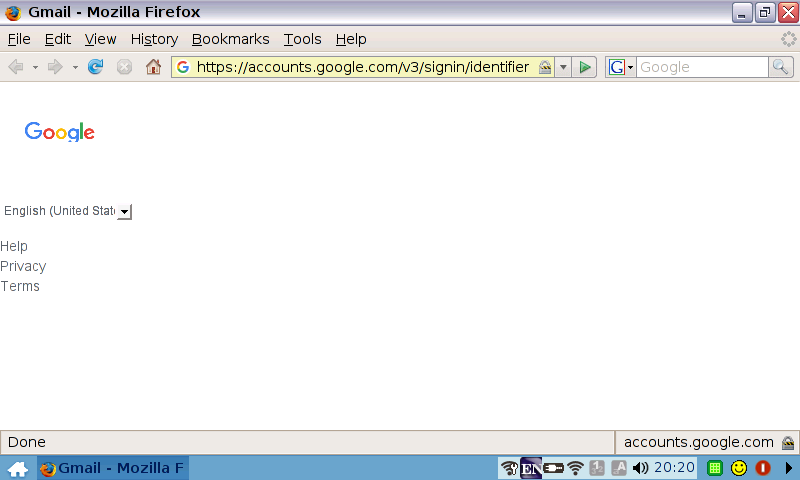This screenshot has height=480, width=800.
Task: Click the green Go button
Action: pos(585,67)
